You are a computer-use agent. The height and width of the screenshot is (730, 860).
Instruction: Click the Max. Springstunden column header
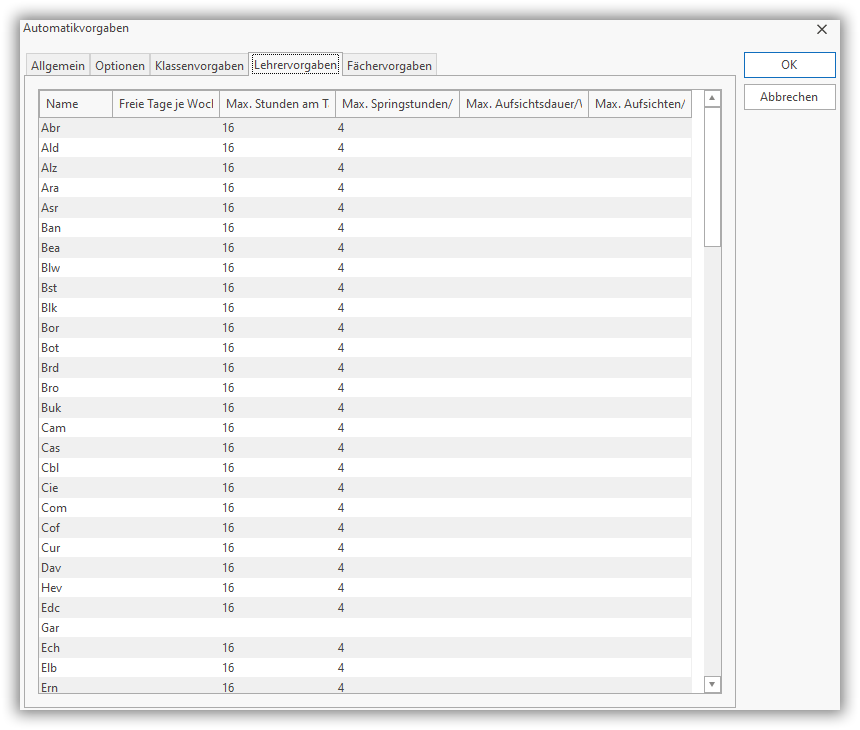(397, 104)
